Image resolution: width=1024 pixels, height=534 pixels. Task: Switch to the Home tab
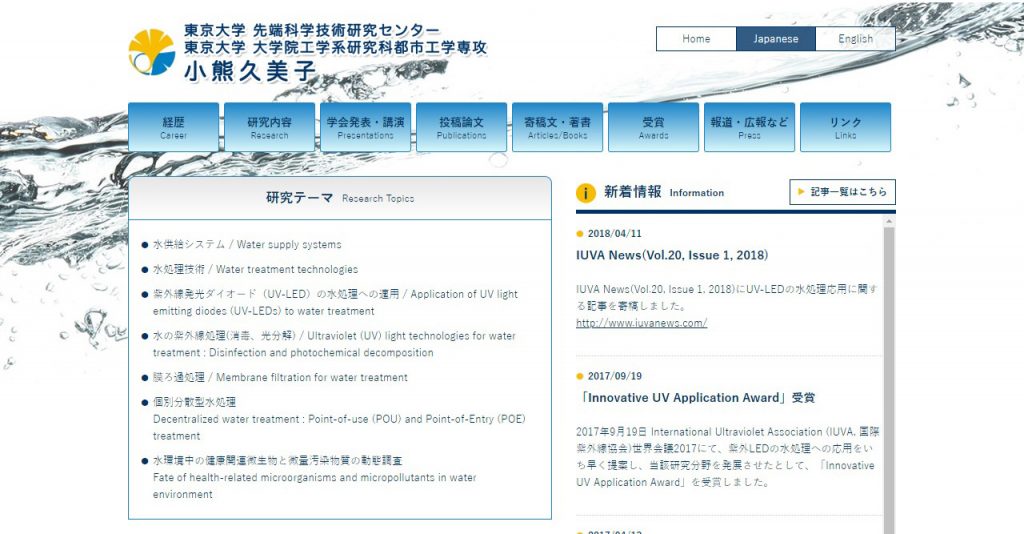(696, 39)
